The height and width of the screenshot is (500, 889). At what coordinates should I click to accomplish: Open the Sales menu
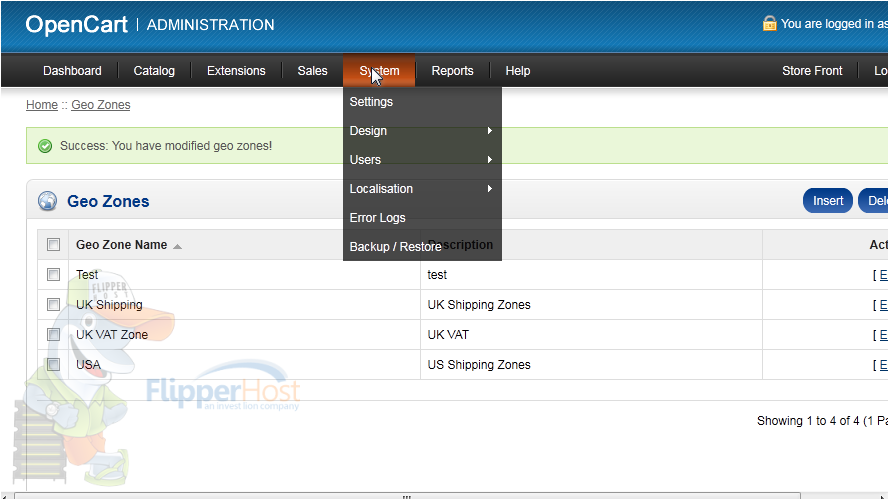[x=312, y=71]
